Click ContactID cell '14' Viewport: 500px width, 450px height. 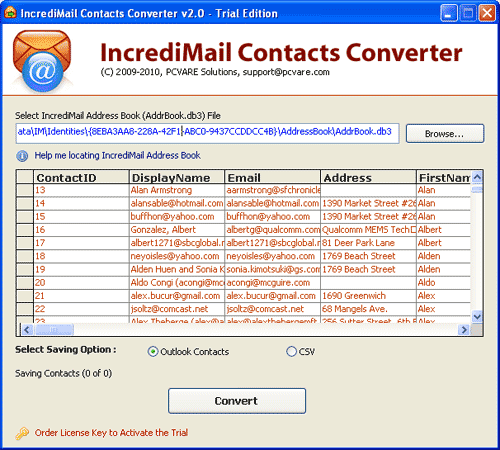(x=81, y=203)
